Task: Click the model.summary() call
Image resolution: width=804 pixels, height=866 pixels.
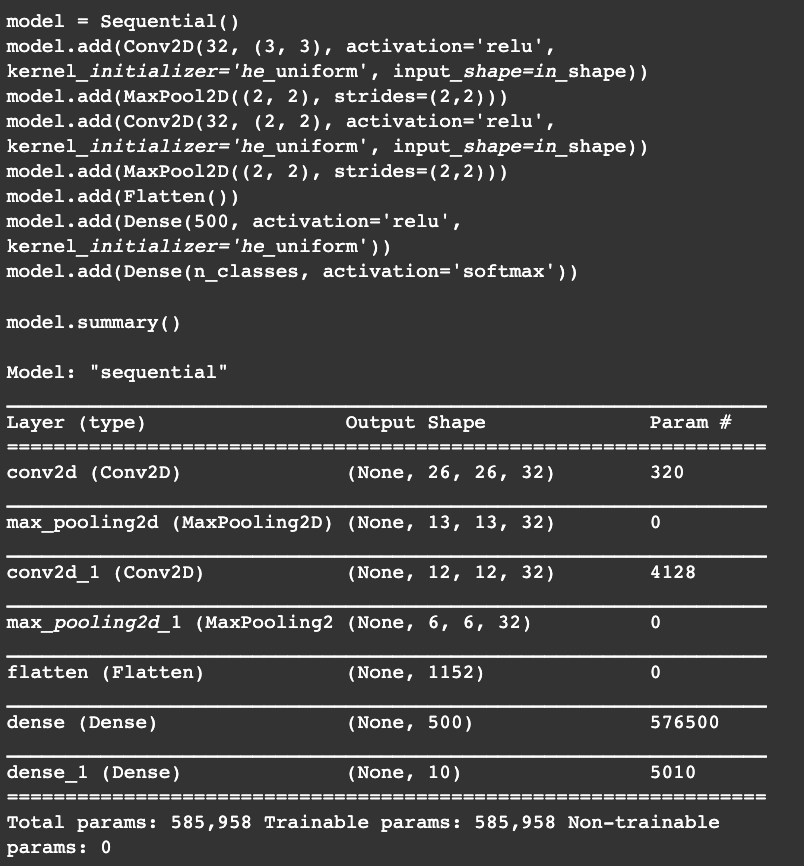Action: pyautogui.click(x=93, y=323)
